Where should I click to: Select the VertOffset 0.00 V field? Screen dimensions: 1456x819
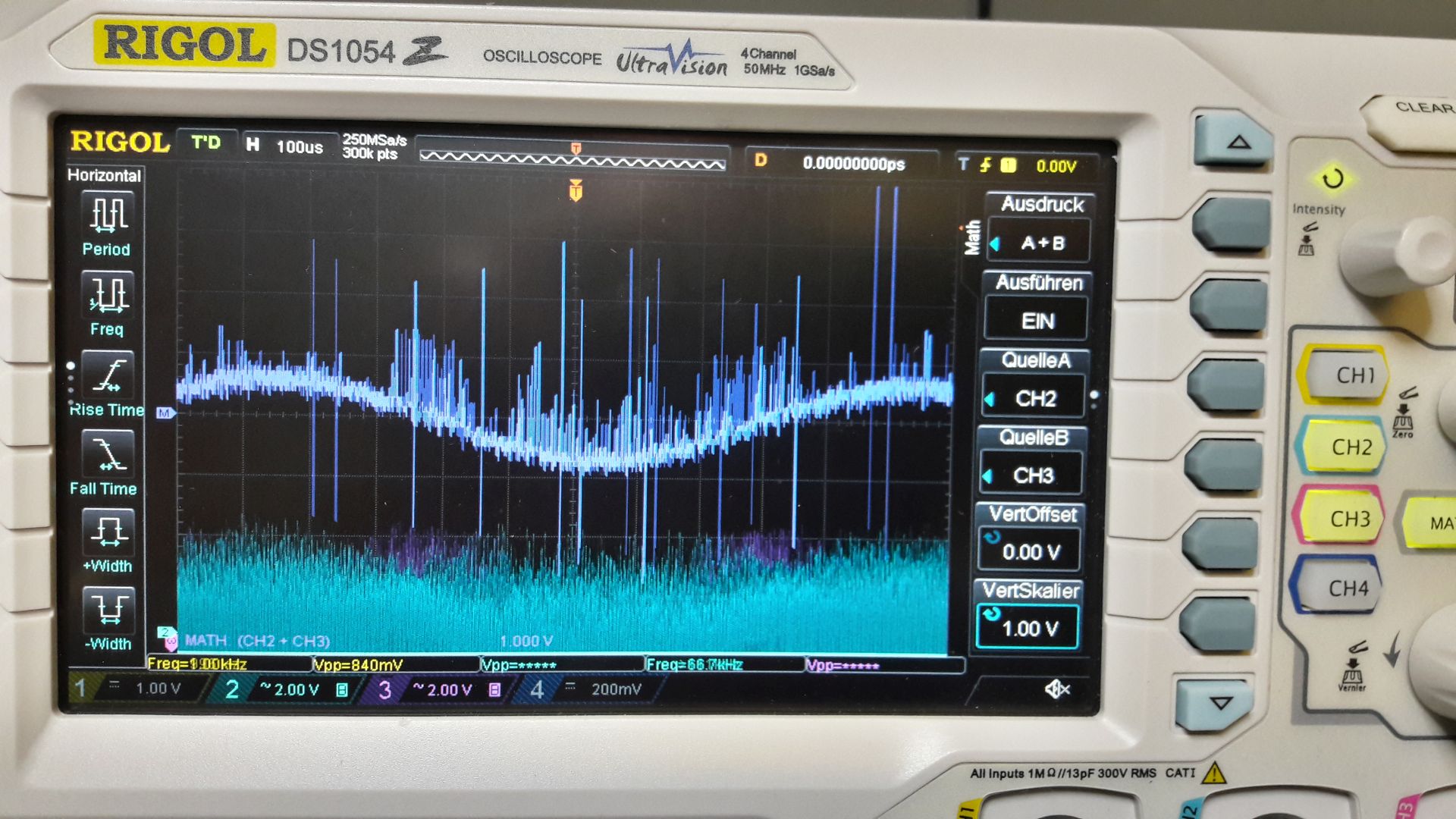1029,551
